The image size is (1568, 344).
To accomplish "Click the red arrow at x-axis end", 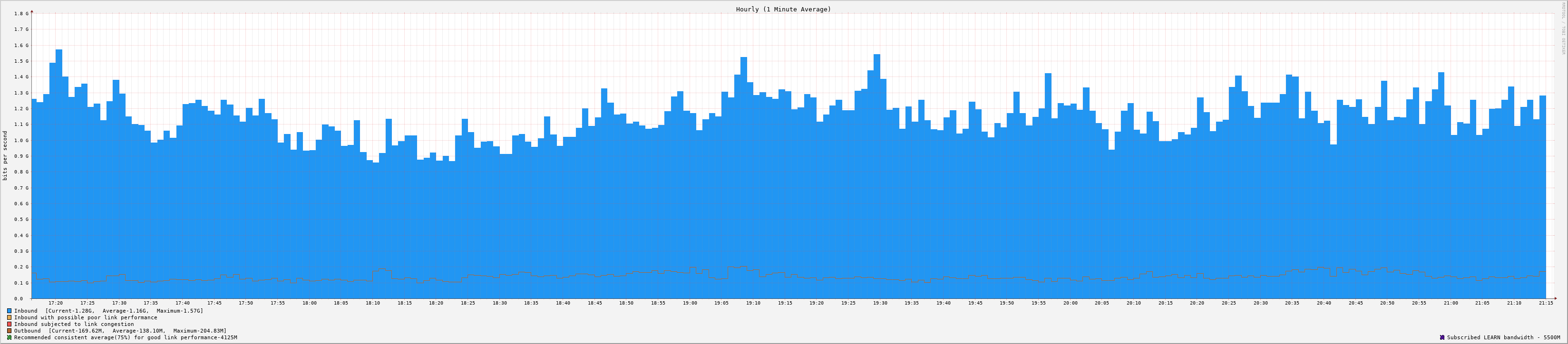I will (1555, 298).
